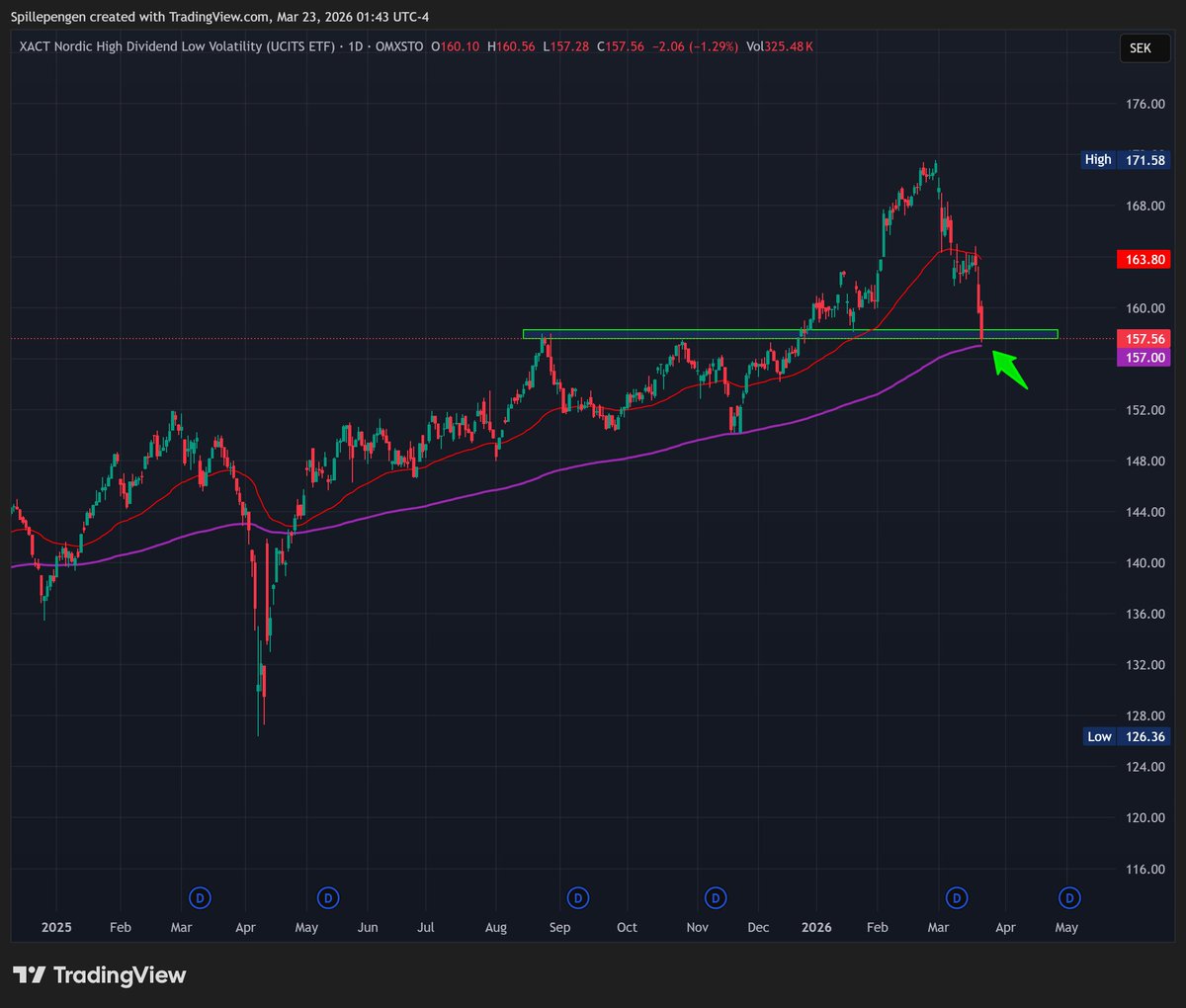
Task: Click the 120.00 price axis label
Action: [1144, 817]
